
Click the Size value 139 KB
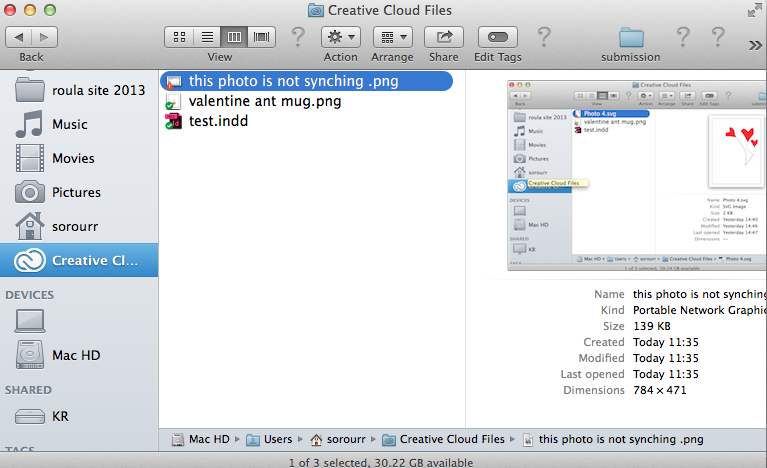coord(652,326)
